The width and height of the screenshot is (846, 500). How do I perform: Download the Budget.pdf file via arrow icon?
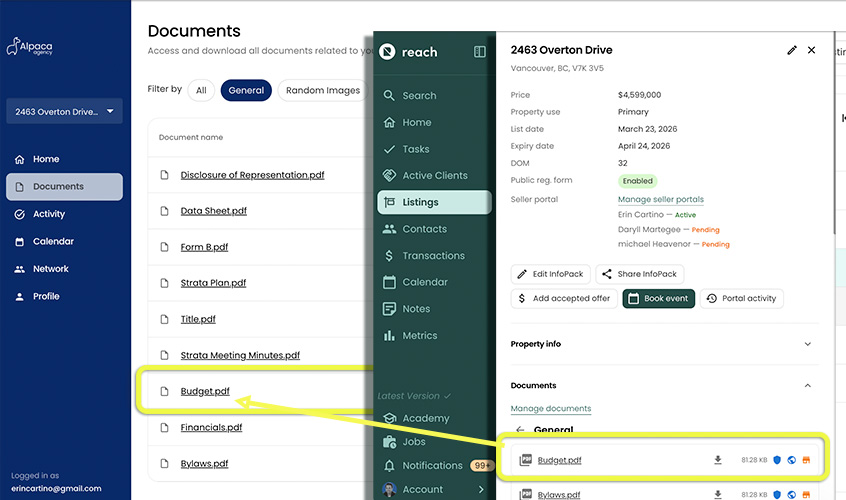[718, 460]
